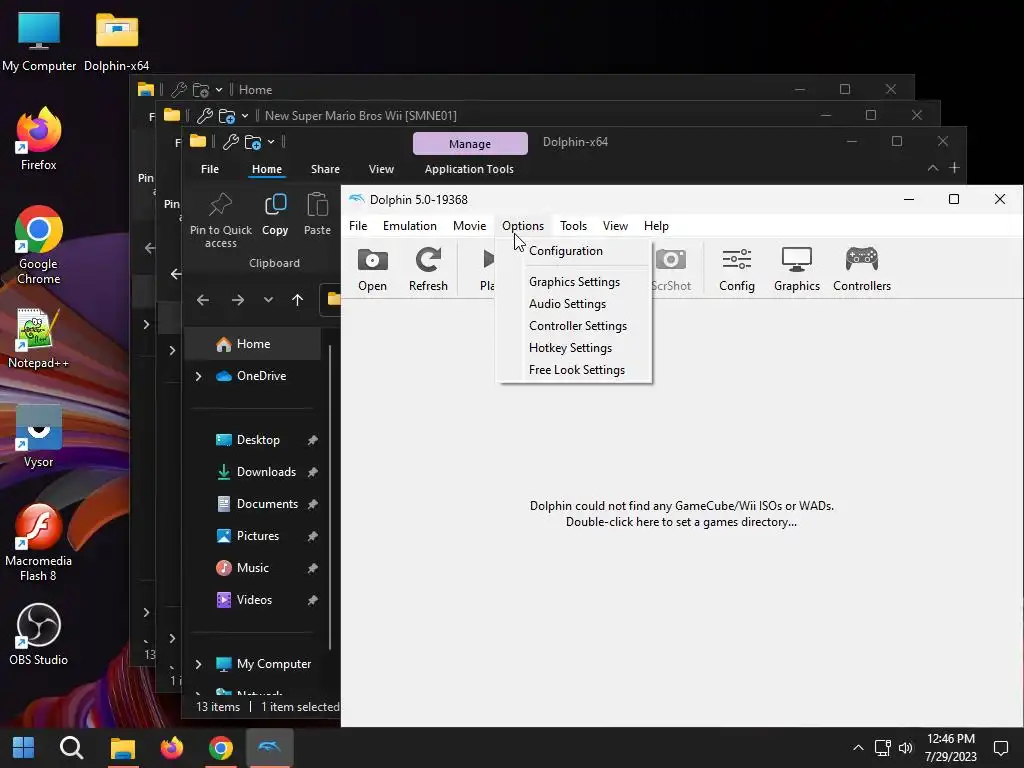The height and width of the screenshot is (768, 1024).
Task: Launch Firefox from desktop shortcut
Action: point(39,138)
